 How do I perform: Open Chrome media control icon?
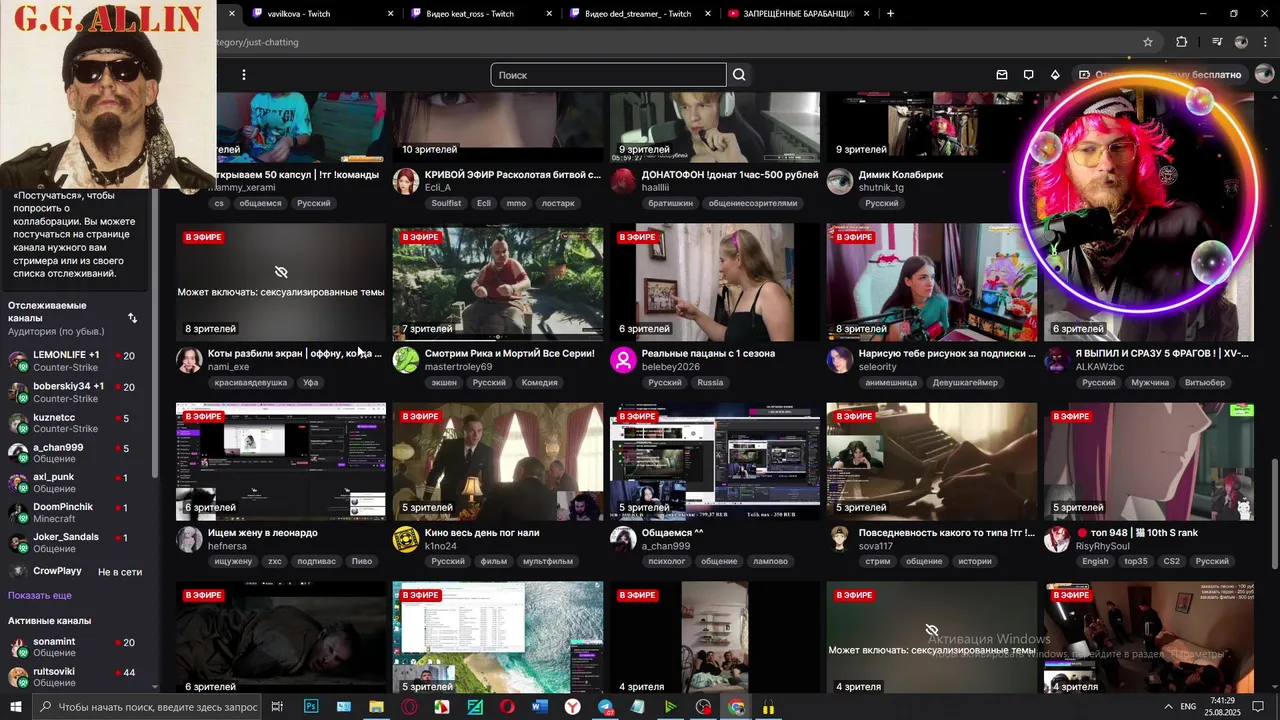point(1217,42)
